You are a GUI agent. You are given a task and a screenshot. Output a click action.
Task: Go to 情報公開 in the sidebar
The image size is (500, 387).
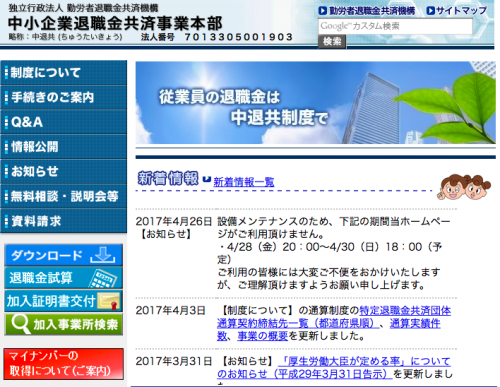pos(64,147)
